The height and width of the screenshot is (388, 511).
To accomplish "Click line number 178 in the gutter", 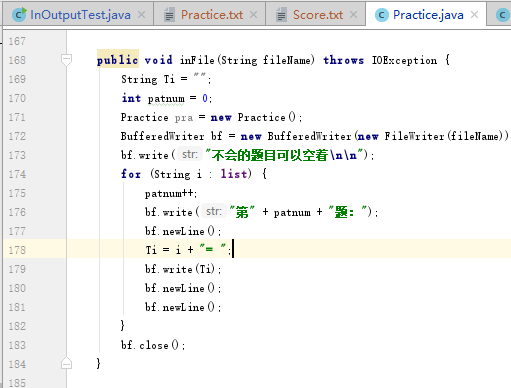I will point(17,250).
